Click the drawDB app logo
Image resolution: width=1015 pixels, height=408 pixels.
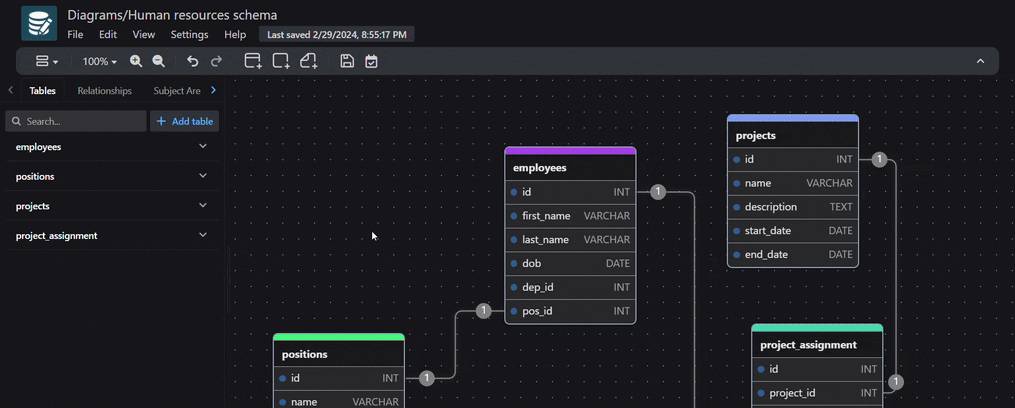(x=39, y=23)
